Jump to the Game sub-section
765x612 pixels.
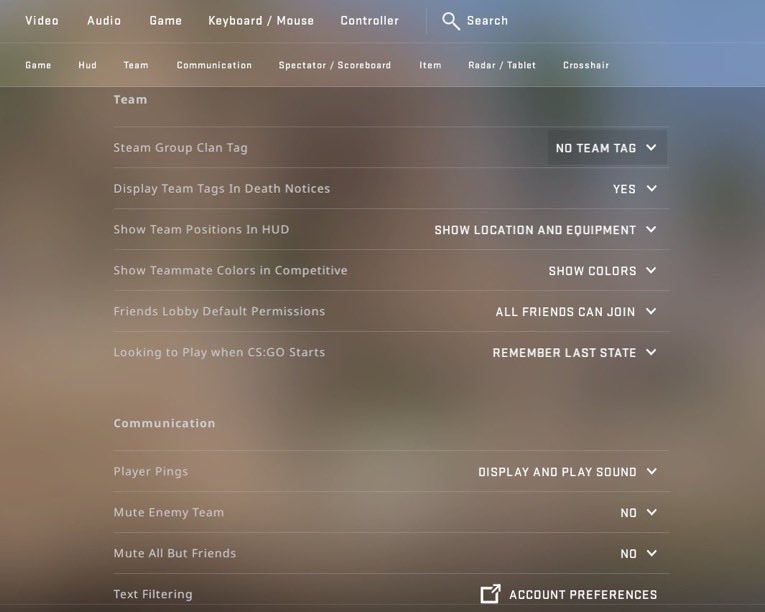(38, 65)
